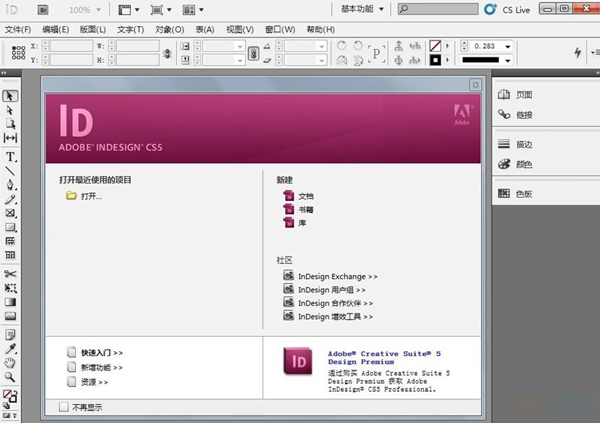Screen dimensions: 600x423
Task: Select the Zoom tool
Action: pyautogui.click(x=10, y=377)
